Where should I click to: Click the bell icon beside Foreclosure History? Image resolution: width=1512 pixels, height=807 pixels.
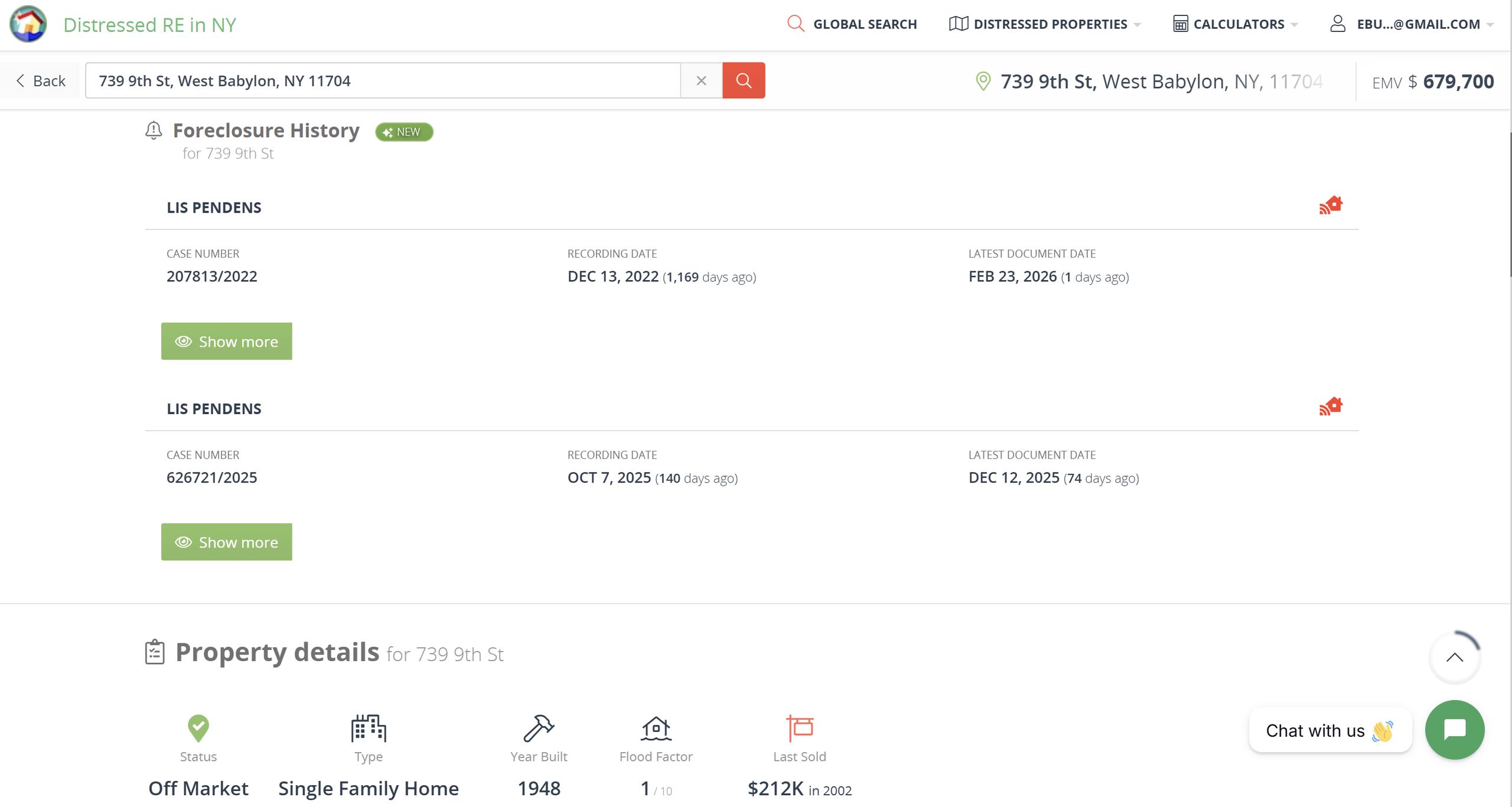pos(154,130)
